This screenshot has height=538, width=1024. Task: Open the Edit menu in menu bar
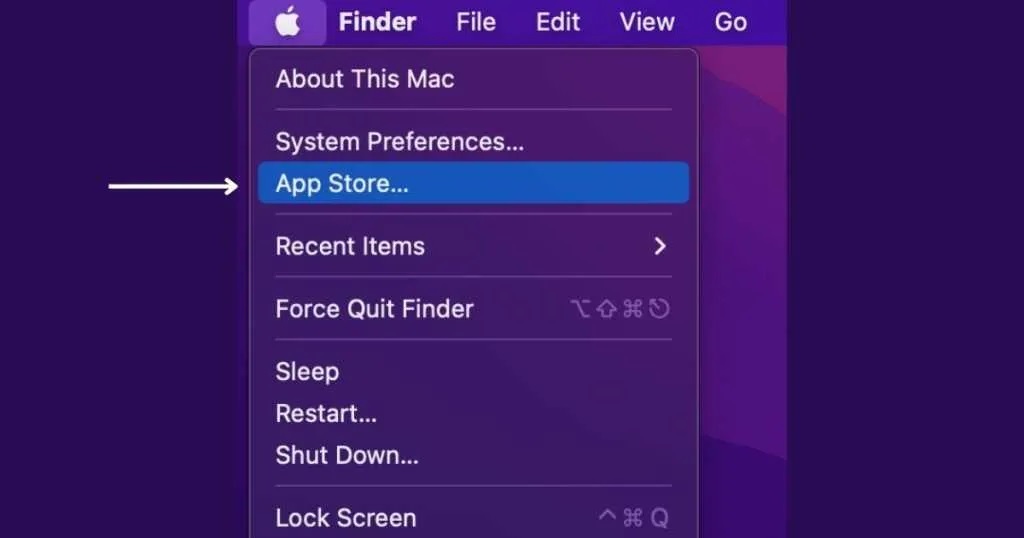tap(558, 22)
